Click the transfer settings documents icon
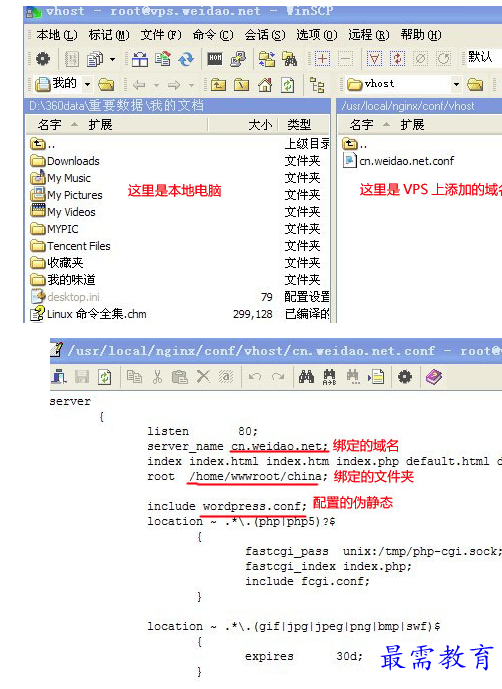The height and width of the screenshot is (689, 502). (95, 58)
